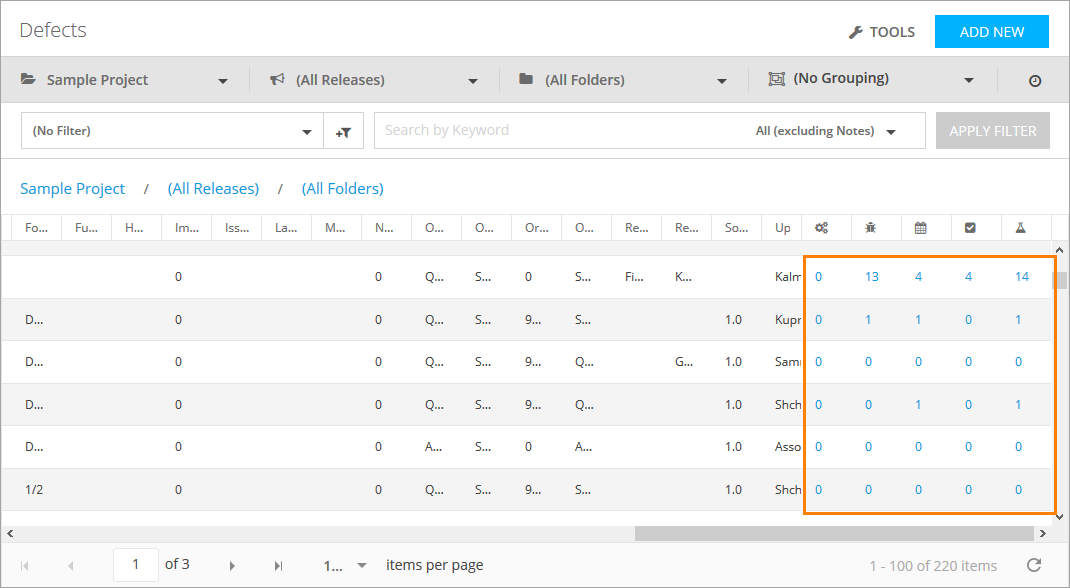Viewport: 1070px width, 588px height.
Task: Go to the next page
Action: 232,566
